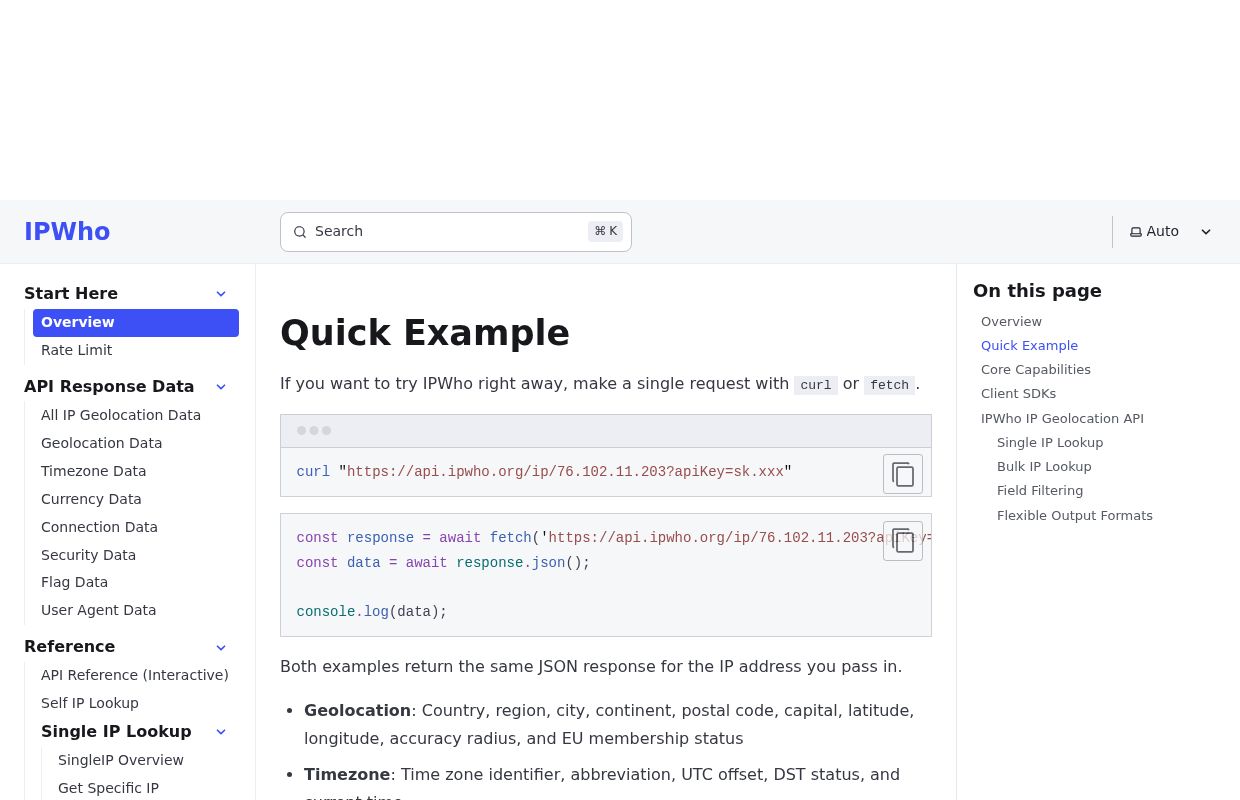Jump to Bulk IP Lookup anchor
The height and width of the screenshot is (800, 1240).
(1044, 467)
